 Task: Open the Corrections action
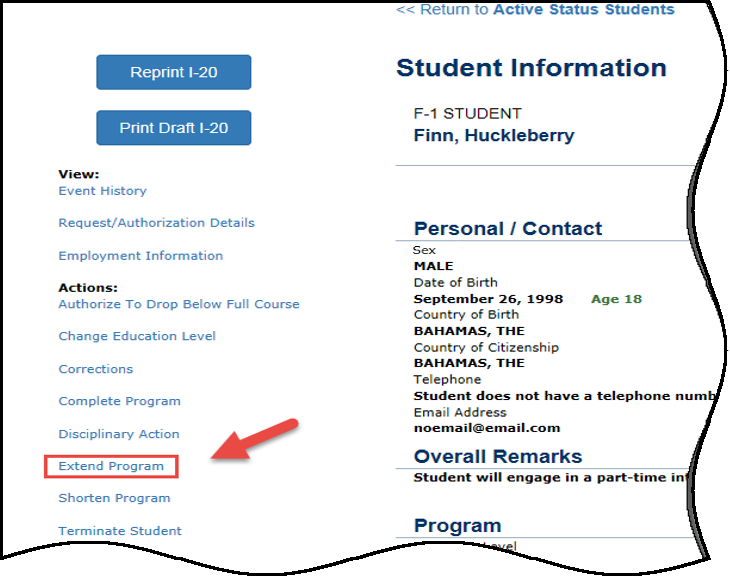click(95, 369)
